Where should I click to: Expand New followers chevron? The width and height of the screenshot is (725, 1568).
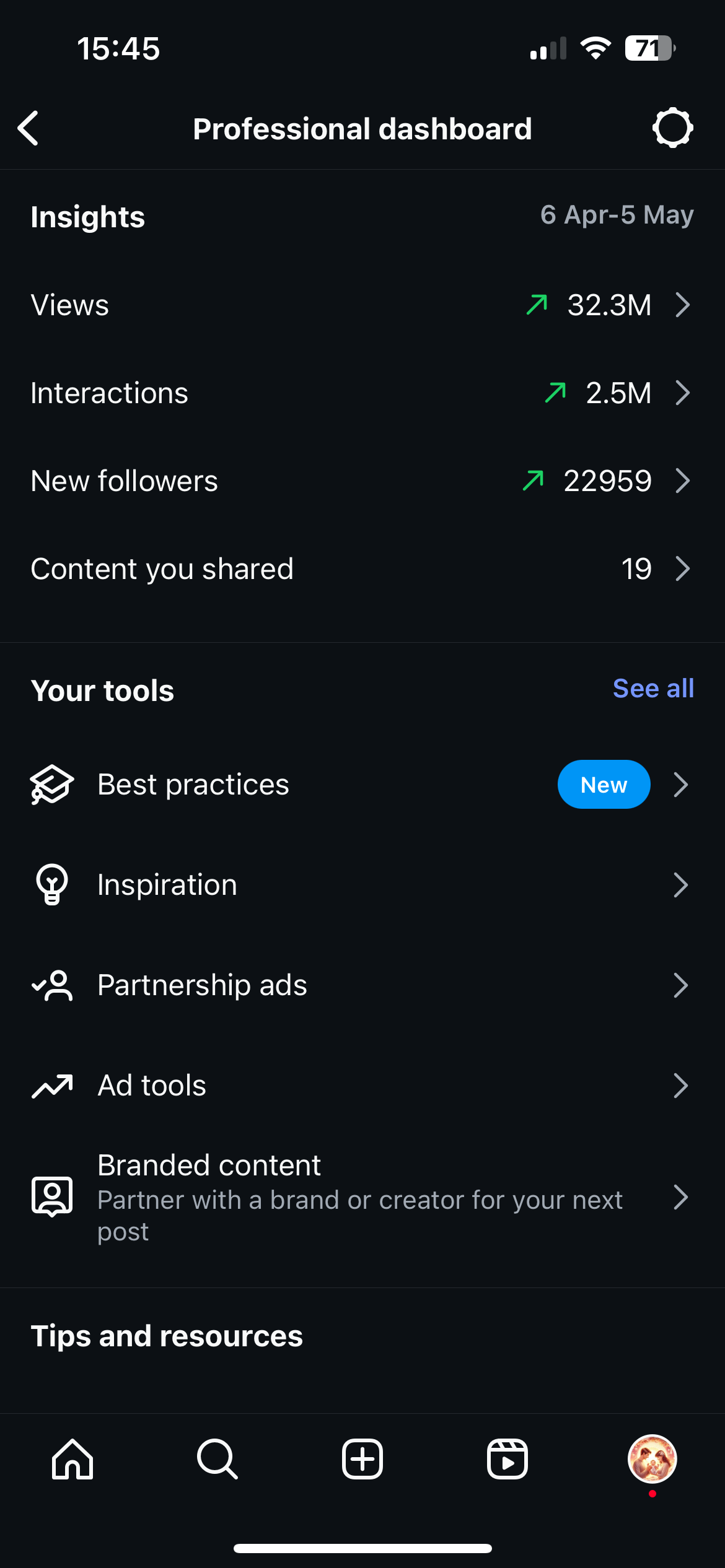[682, 481]
